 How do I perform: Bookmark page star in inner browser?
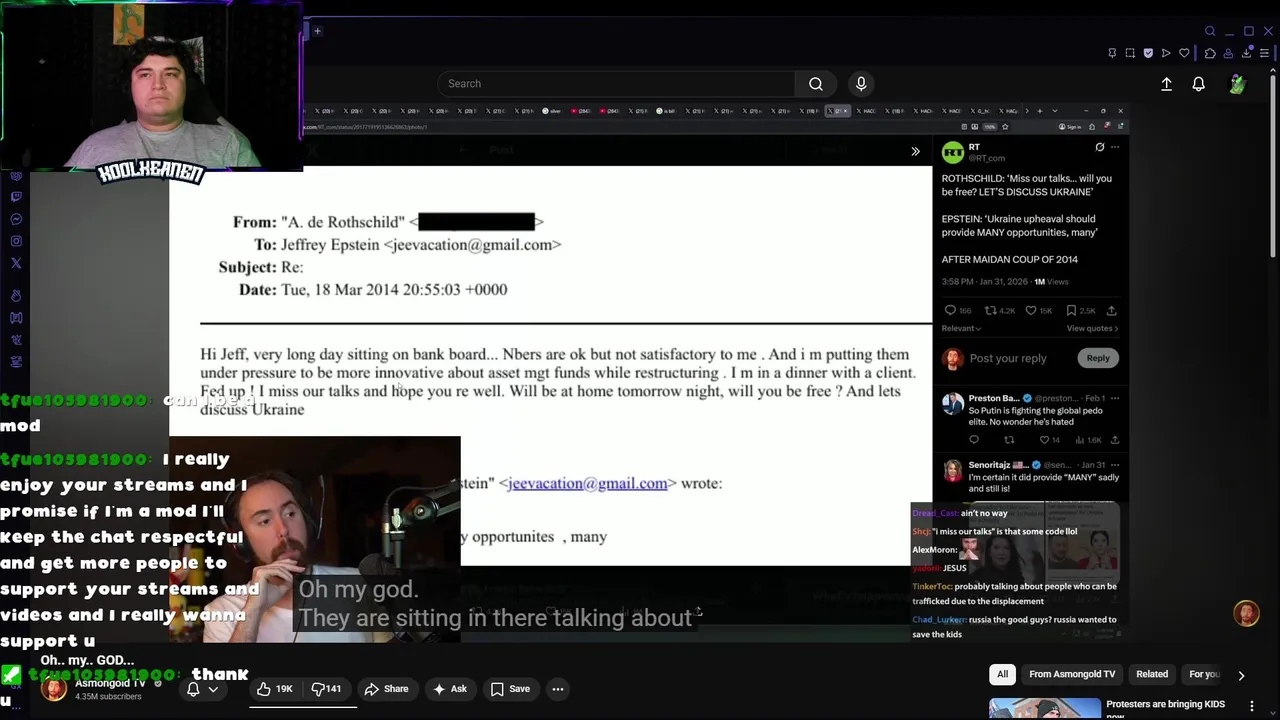(x=1005, y=127)
